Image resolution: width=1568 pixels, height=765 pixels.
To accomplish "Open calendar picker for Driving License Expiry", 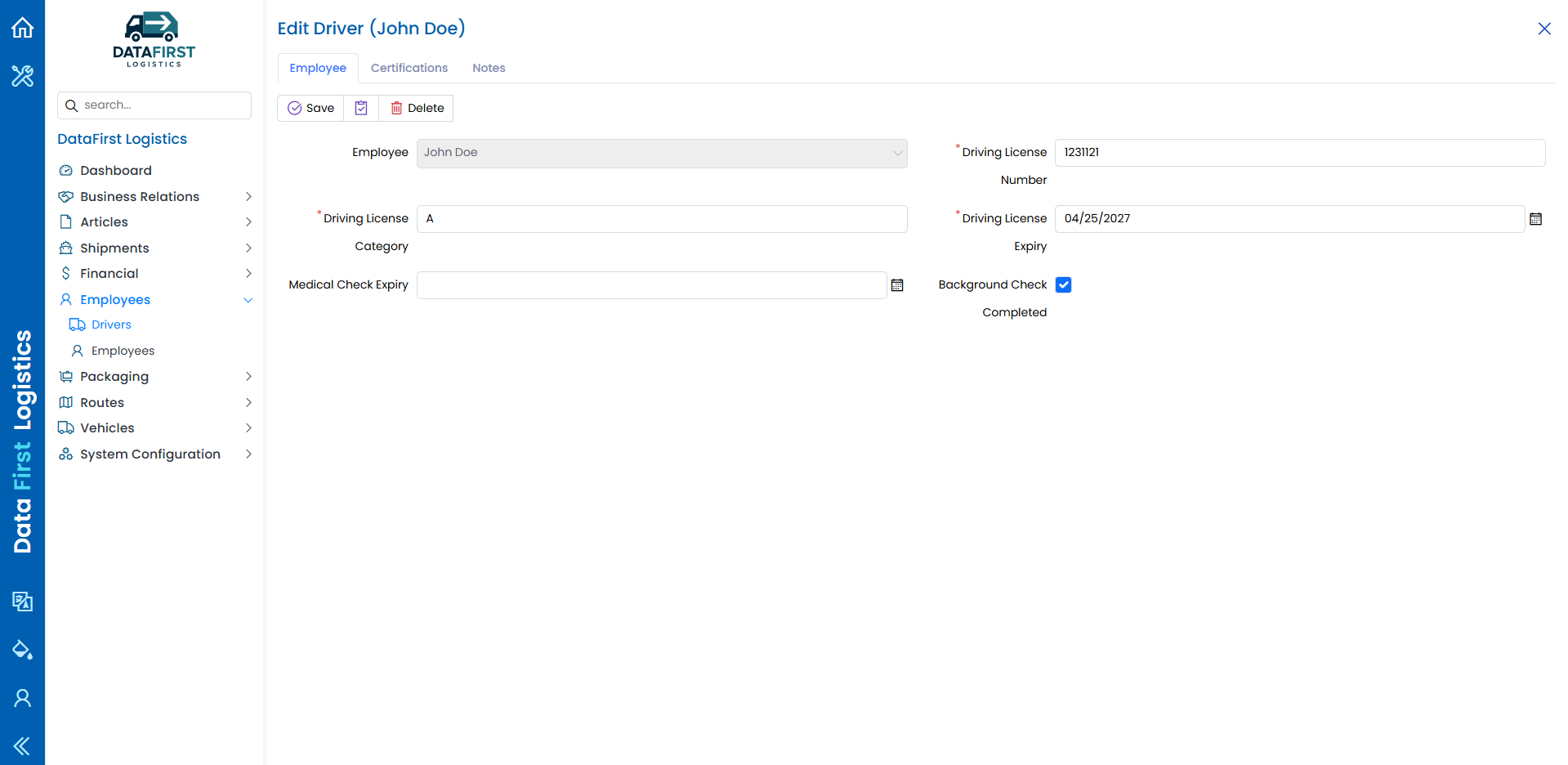I will click(x=1535, y=219).
